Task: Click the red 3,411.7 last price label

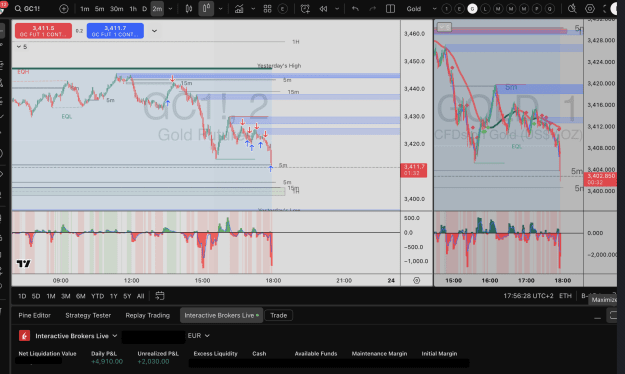Action: click(x=413, y=170)
